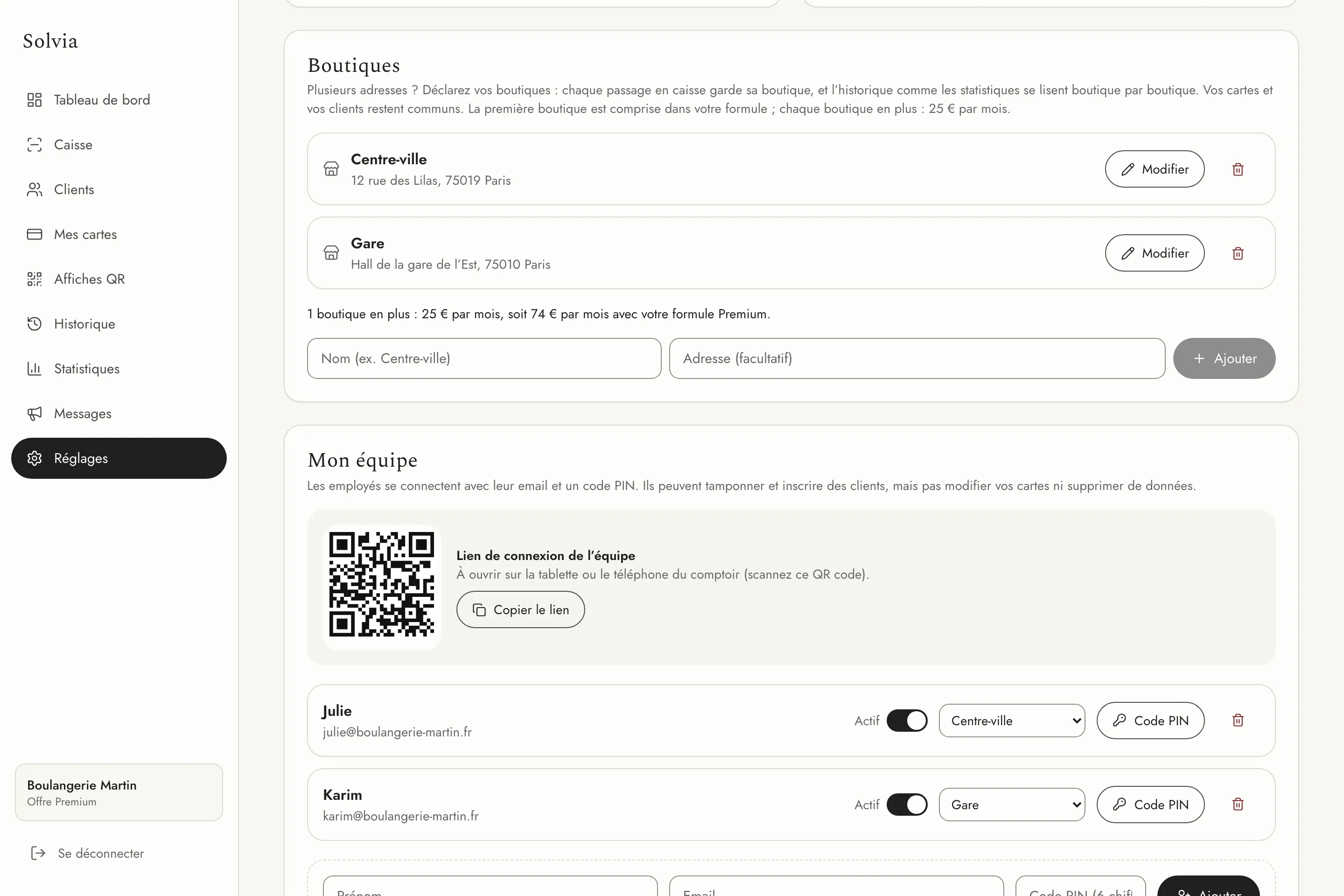
Task: Click the Solvia logo
Action: [50, 41]
